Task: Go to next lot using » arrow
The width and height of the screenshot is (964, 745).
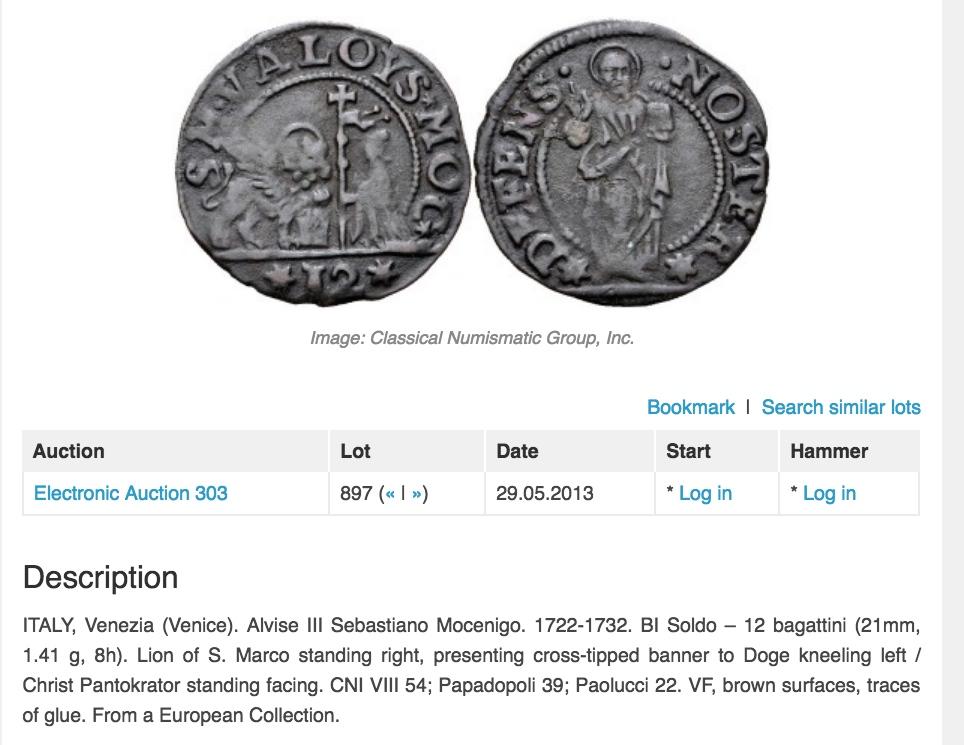Action: (x=416, y=493)
